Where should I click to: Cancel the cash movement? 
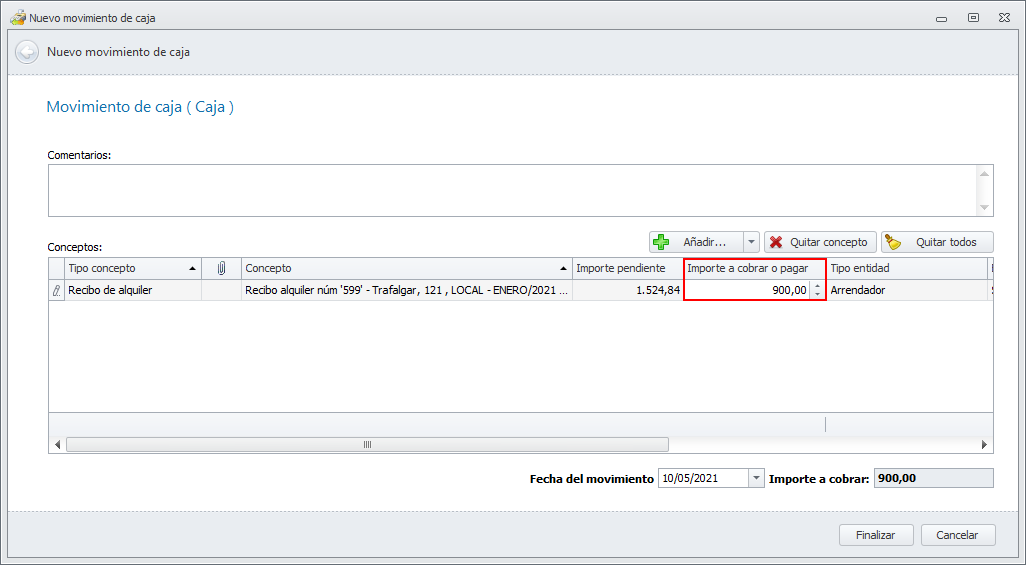tap(957, 535)
